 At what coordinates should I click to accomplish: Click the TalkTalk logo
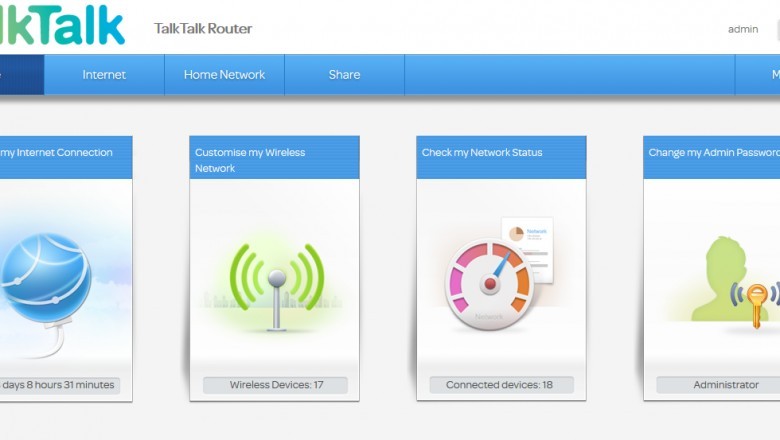62,24
